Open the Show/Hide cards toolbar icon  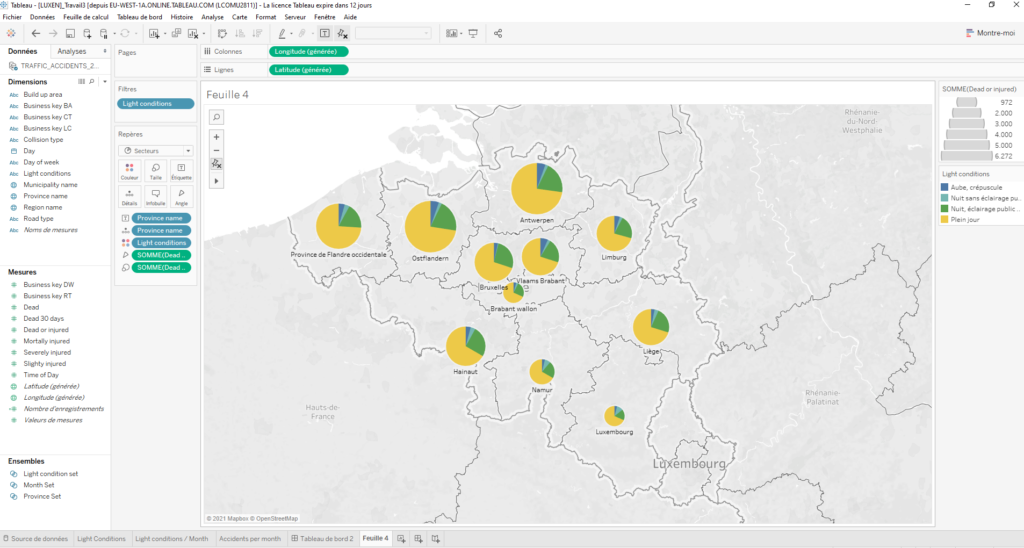(x=451, y=33)
